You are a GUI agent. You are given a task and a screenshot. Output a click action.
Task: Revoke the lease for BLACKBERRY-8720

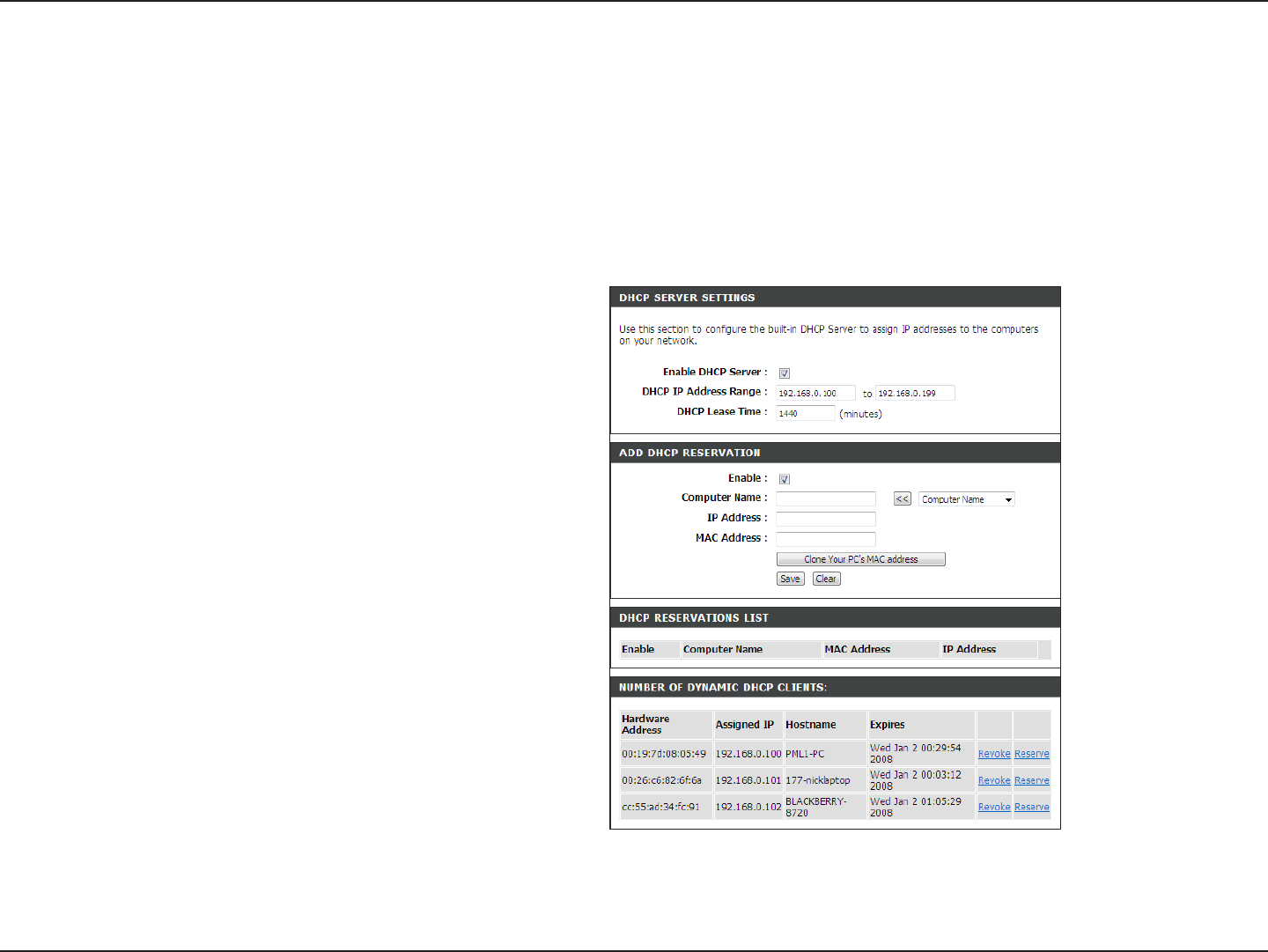click(x=994, y=807)
